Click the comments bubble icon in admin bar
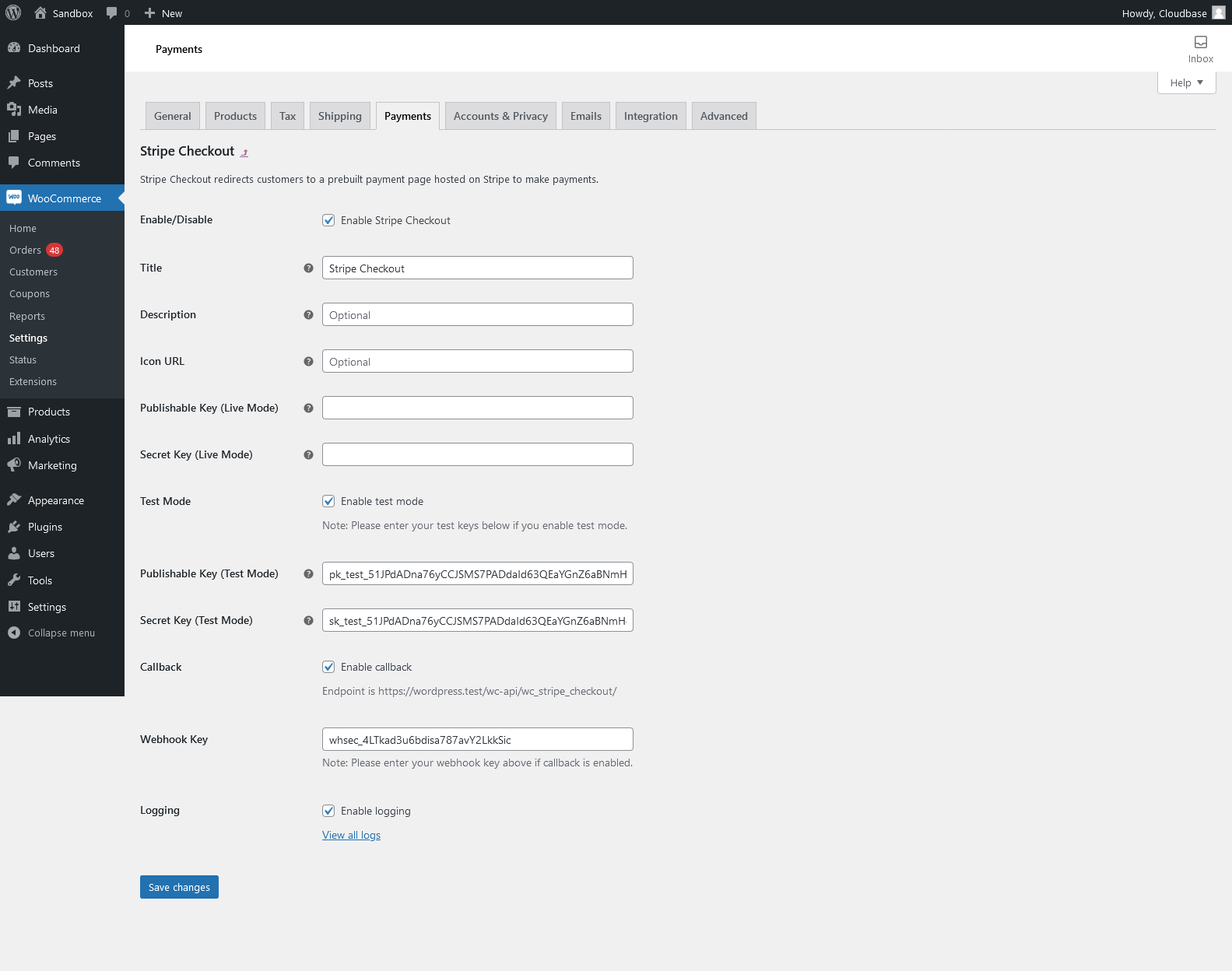 click(112, 13)
